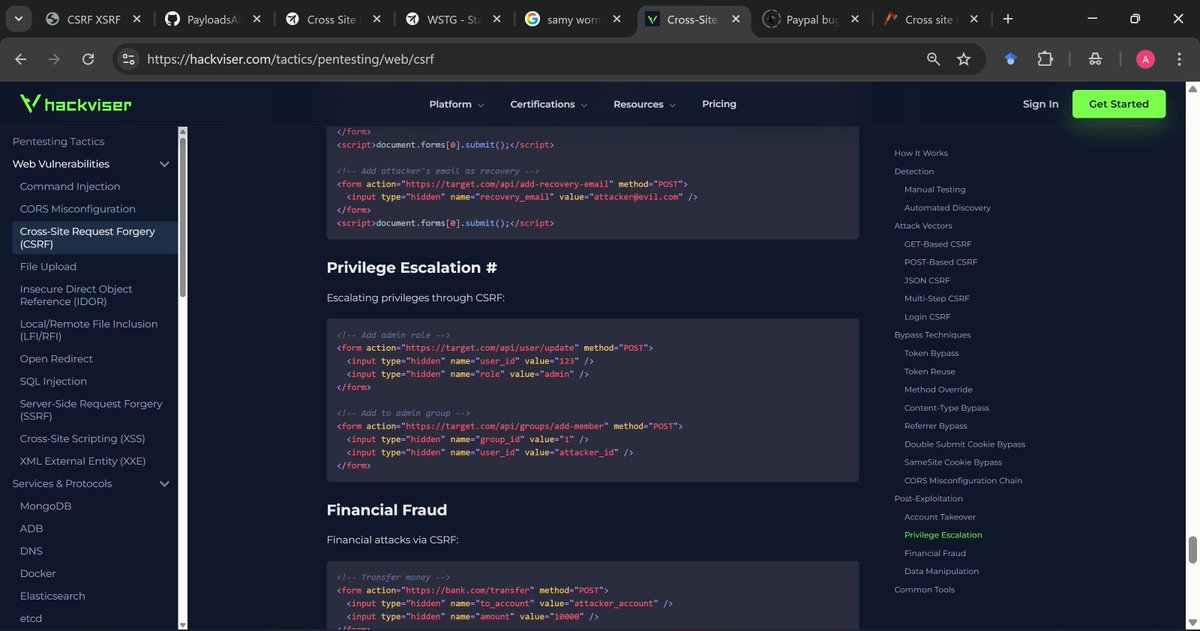The width and height of the screenshot is (1200, 631).
Task: Open File Upload in sidebar
Action: point(48,267)
